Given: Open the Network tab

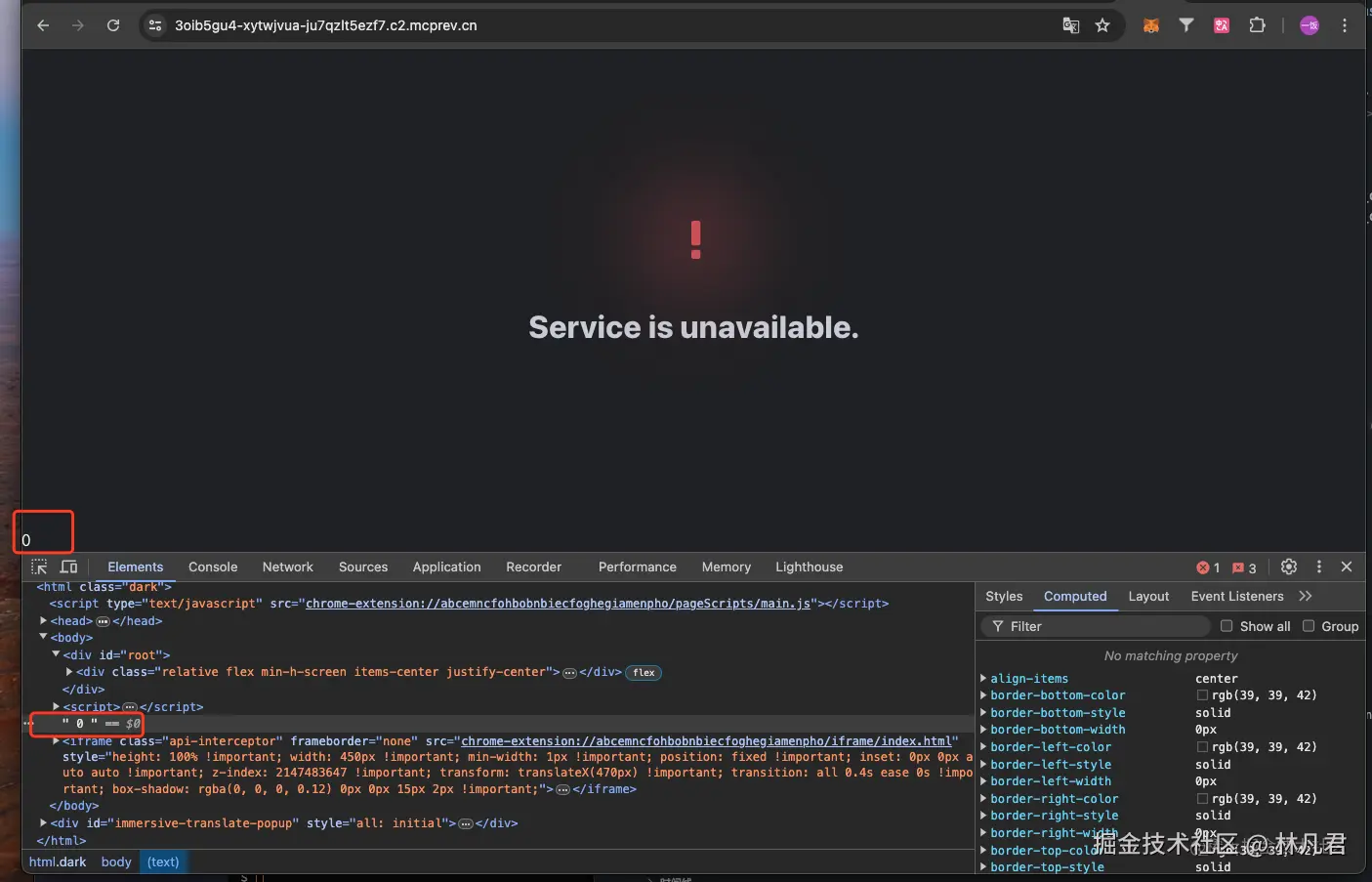Looking at the screenshot, I should pos(287,567).
